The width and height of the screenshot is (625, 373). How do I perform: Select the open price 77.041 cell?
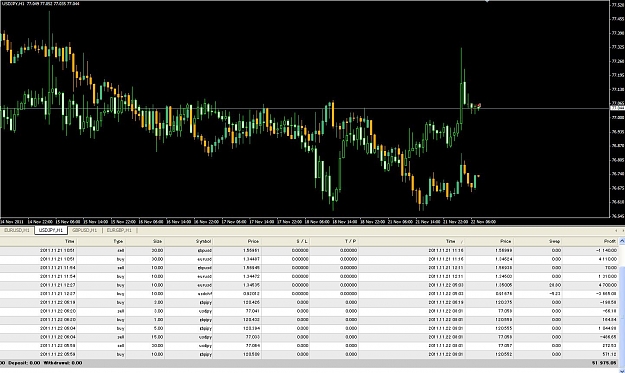point(253,311)
